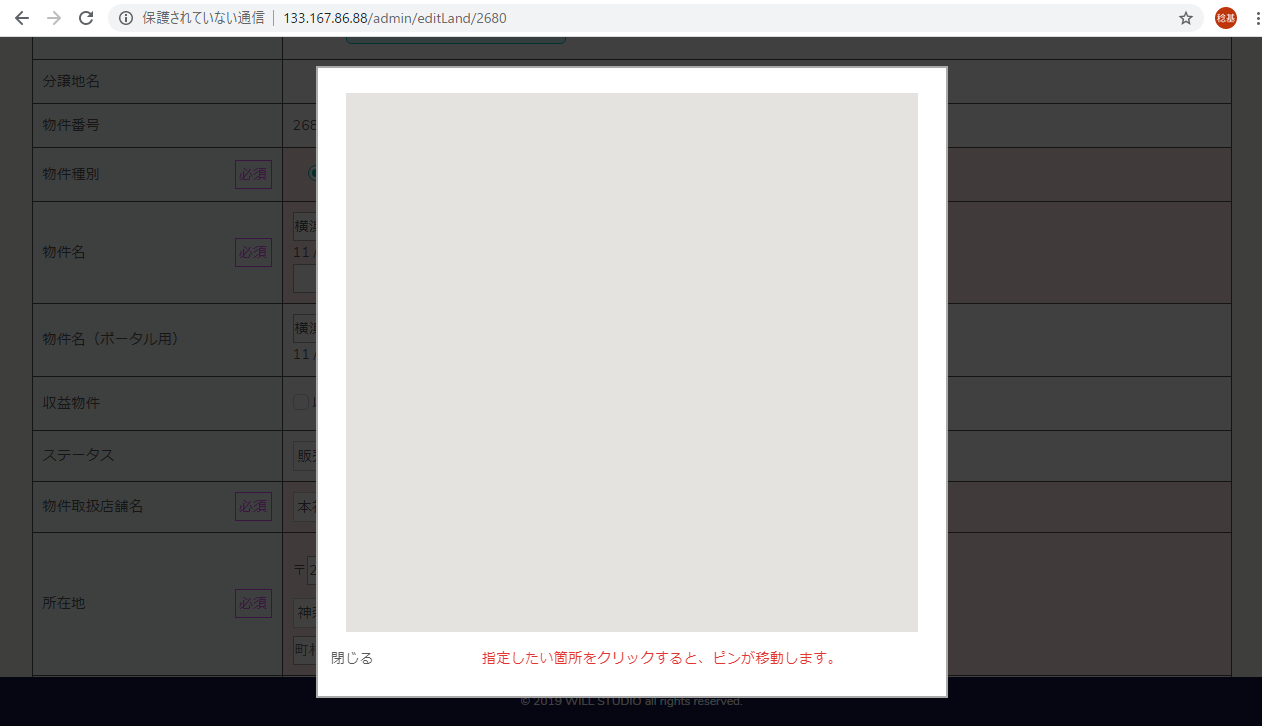
Task: Open the 物件取扱店舗名 dropdown
Action: coord(305,506)
